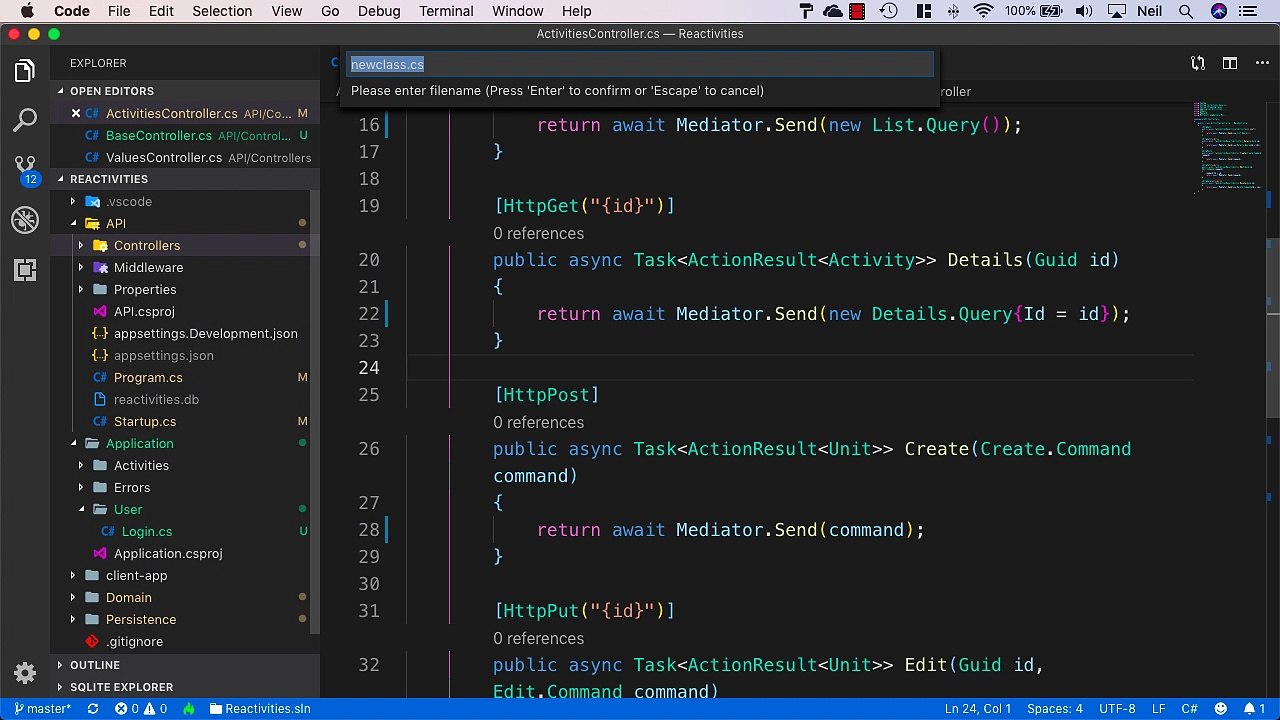
Task: Change end of line sequence LF
Action: coord(1159,708)
